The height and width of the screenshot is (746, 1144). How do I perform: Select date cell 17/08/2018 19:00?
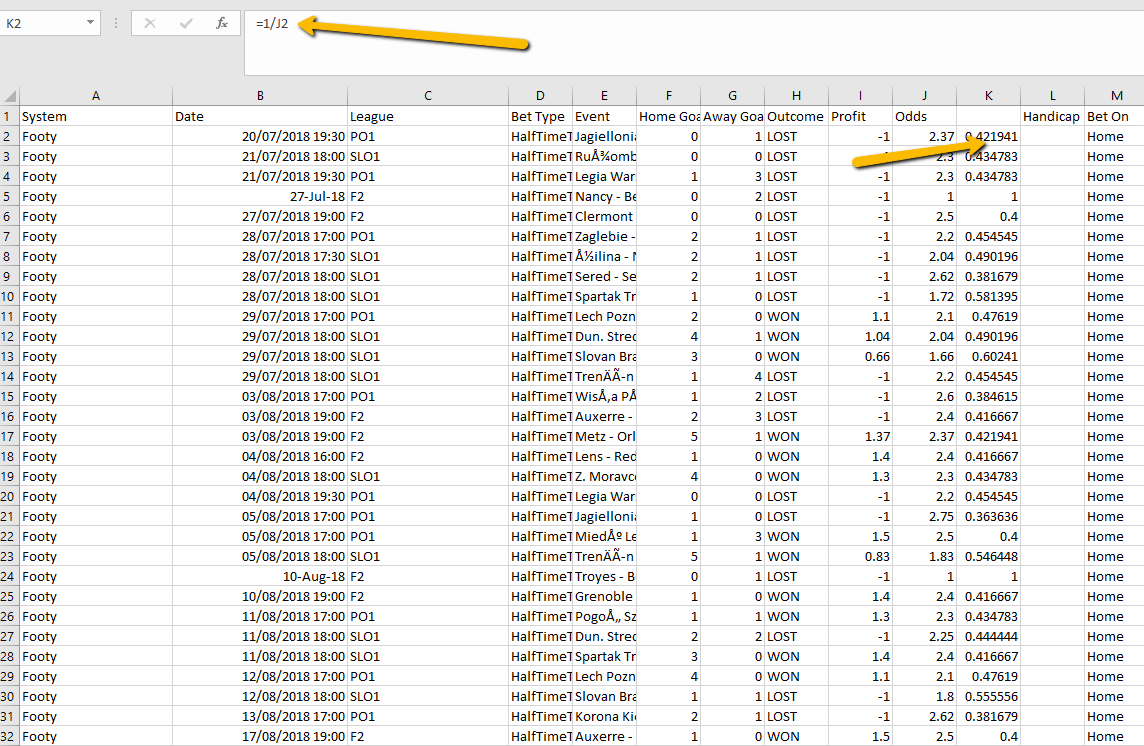(x=260, y=737)
